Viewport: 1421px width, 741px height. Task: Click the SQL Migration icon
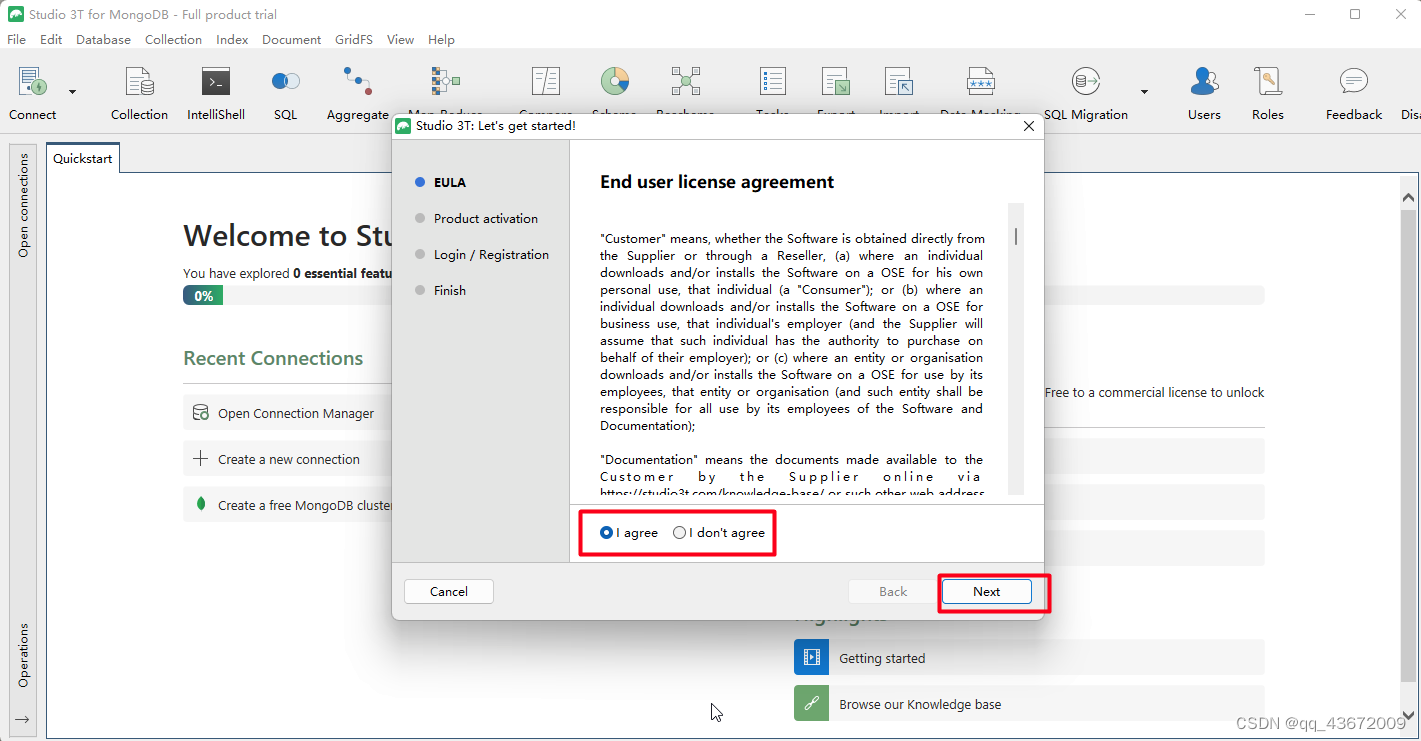point(1085,82)
